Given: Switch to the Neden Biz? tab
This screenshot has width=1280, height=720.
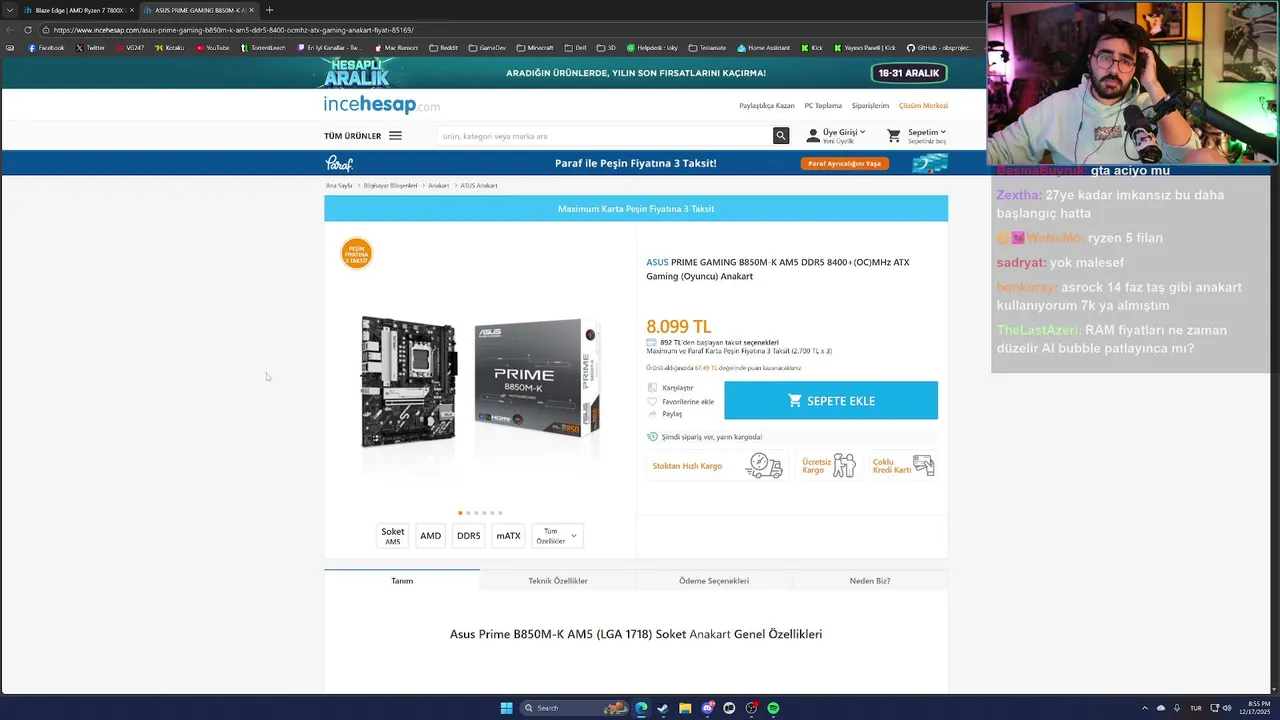Looking at the screenshot, I should (x=870, y=580).
